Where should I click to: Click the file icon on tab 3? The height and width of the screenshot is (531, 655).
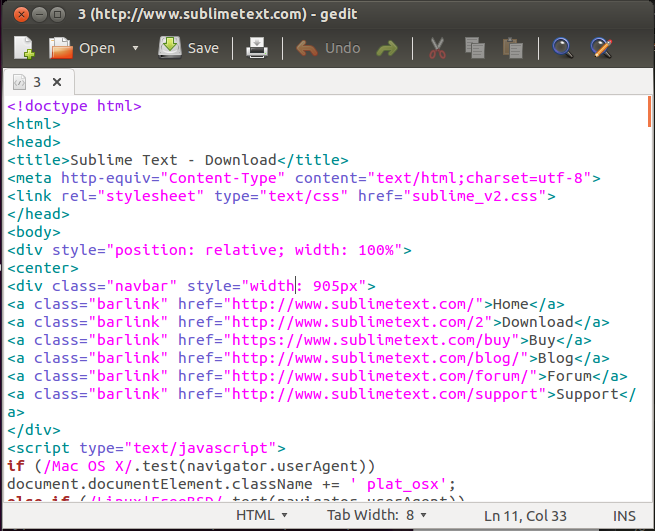pos(19,82)
